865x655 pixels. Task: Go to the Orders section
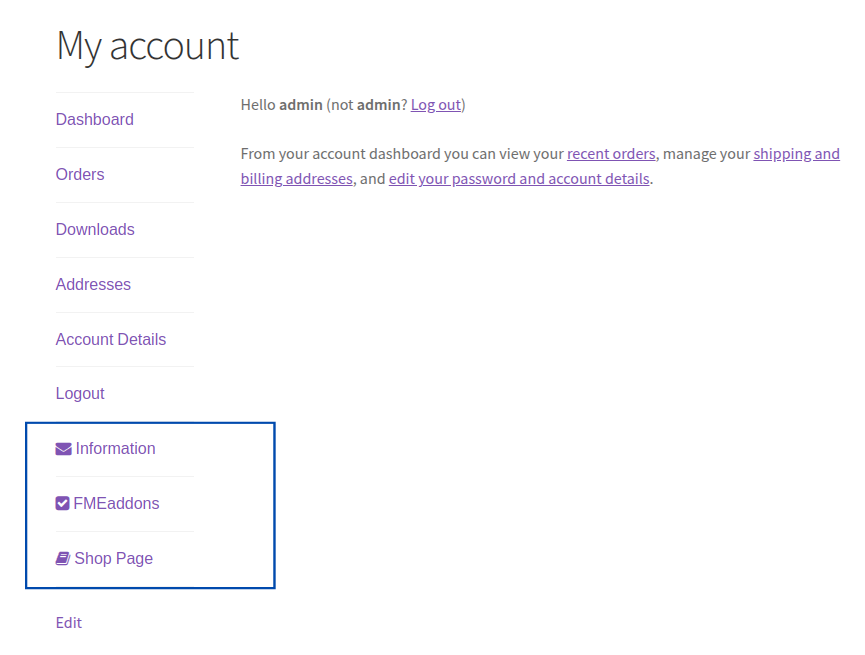tap(80, 175)
